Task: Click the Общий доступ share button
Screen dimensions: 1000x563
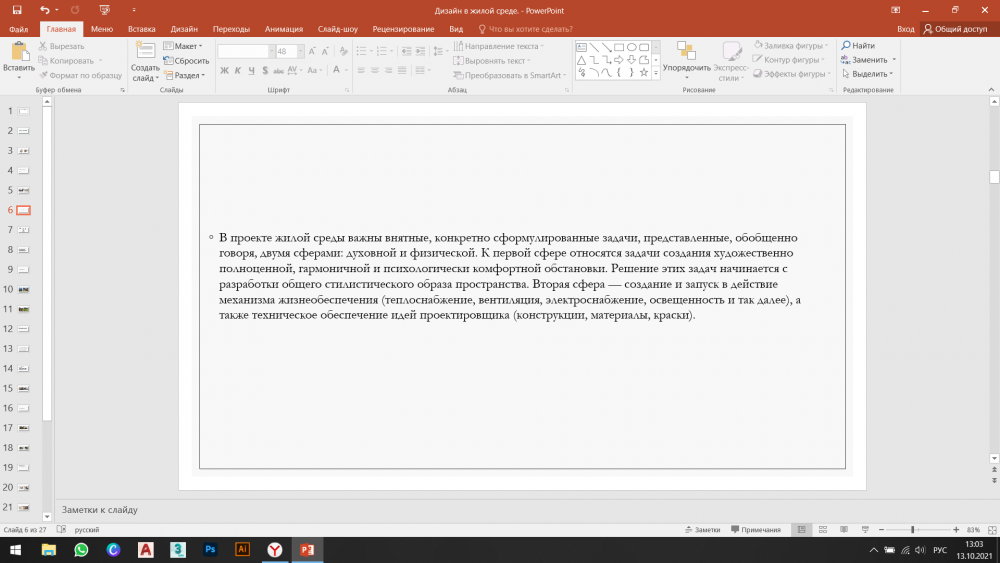Action: tap(955, 30)
